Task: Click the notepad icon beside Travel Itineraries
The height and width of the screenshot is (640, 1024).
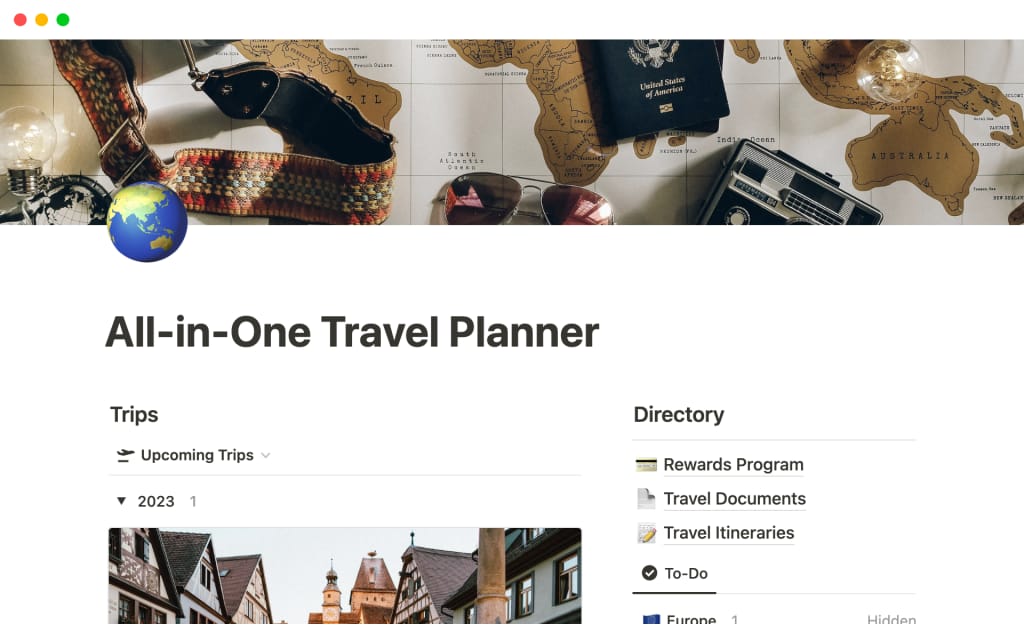Action: tap(647, 533)
